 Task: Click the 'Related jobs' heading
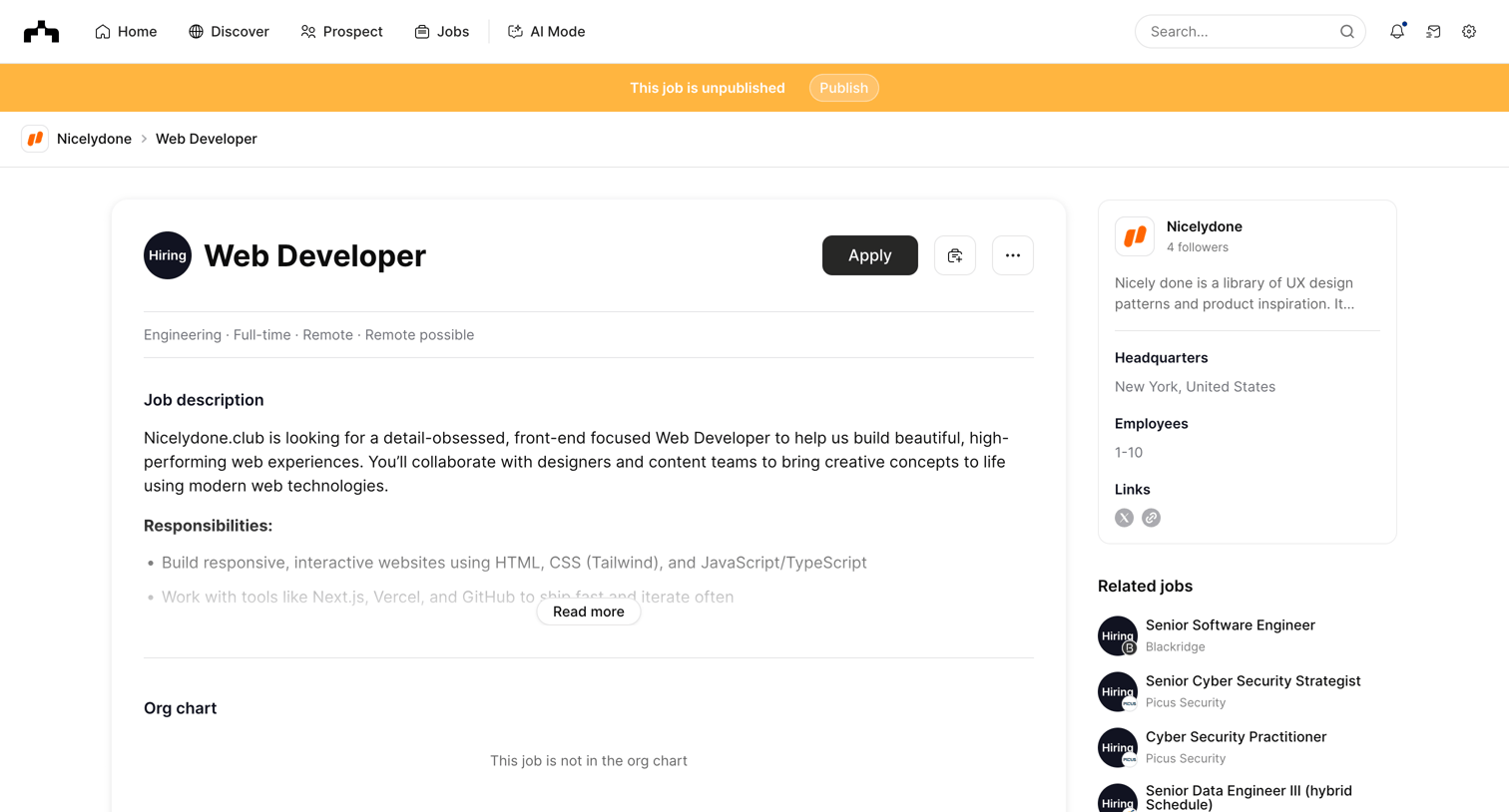coord(1145,587)
